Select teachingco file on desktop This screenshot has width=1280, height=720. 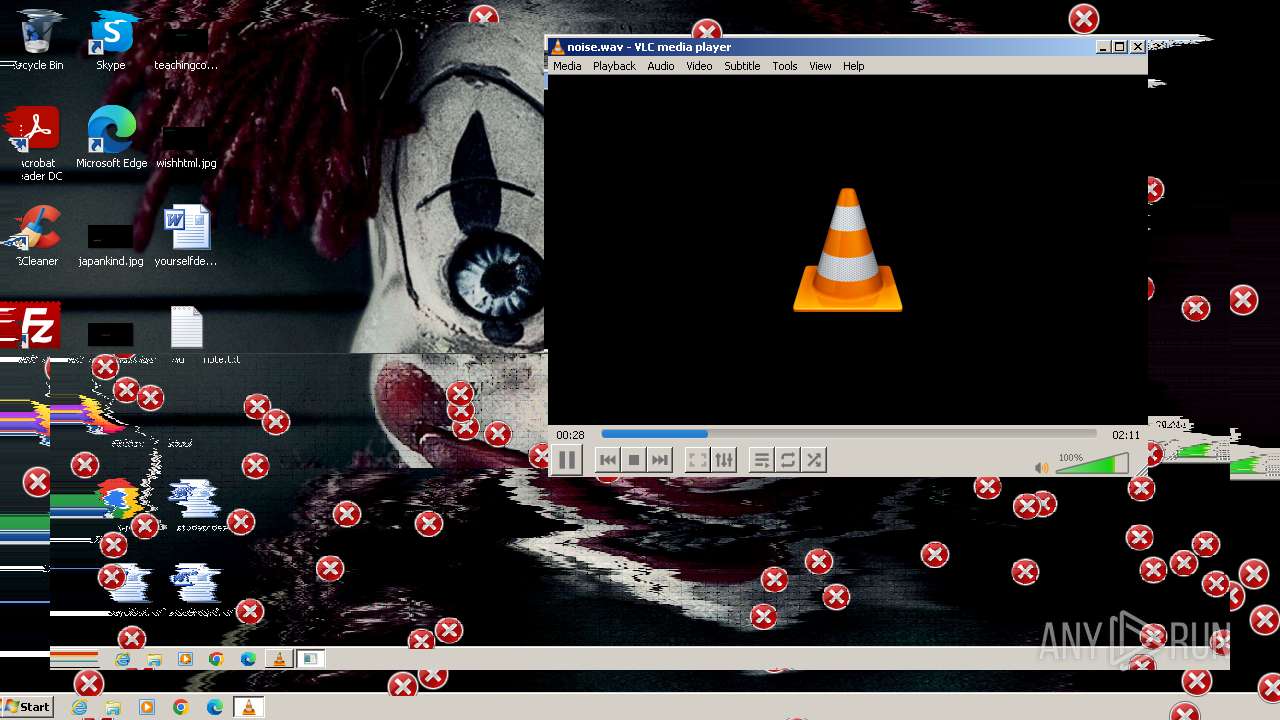(x=185, y=48)
